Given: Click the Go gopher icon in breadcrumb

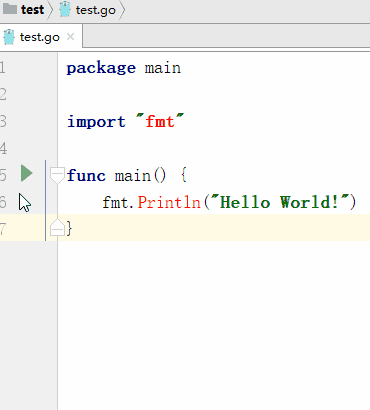Looking at the screenshot, I should [65, 9].
